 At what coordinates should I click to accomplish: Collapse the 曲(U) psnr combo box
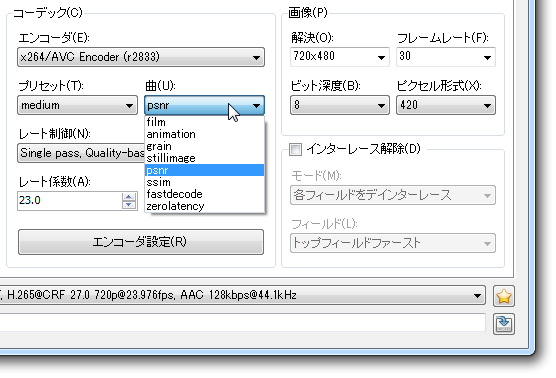pyautogui.click(x=204, y=105)
